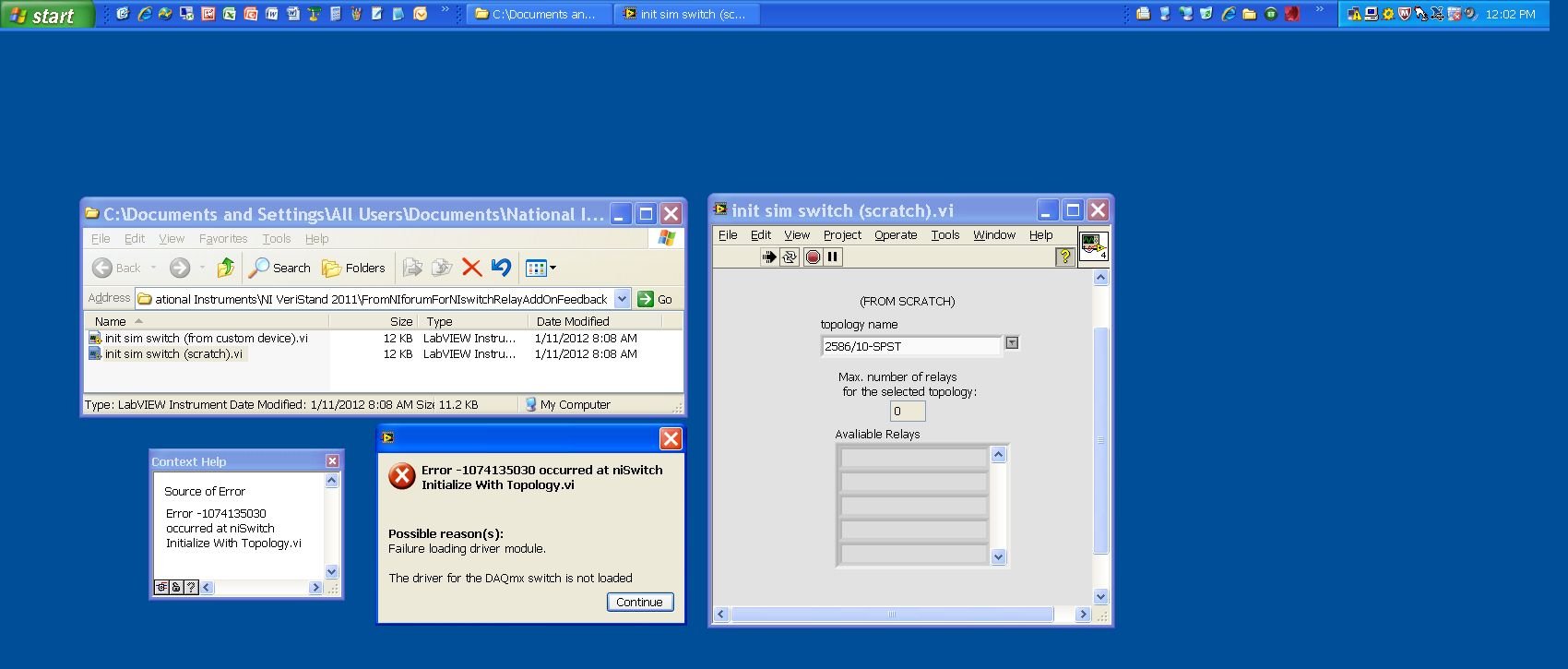Open LabVIEW Operate menu
This screenshot has width=1568, height=669.
pyautogui.click(x=896, y=234)
